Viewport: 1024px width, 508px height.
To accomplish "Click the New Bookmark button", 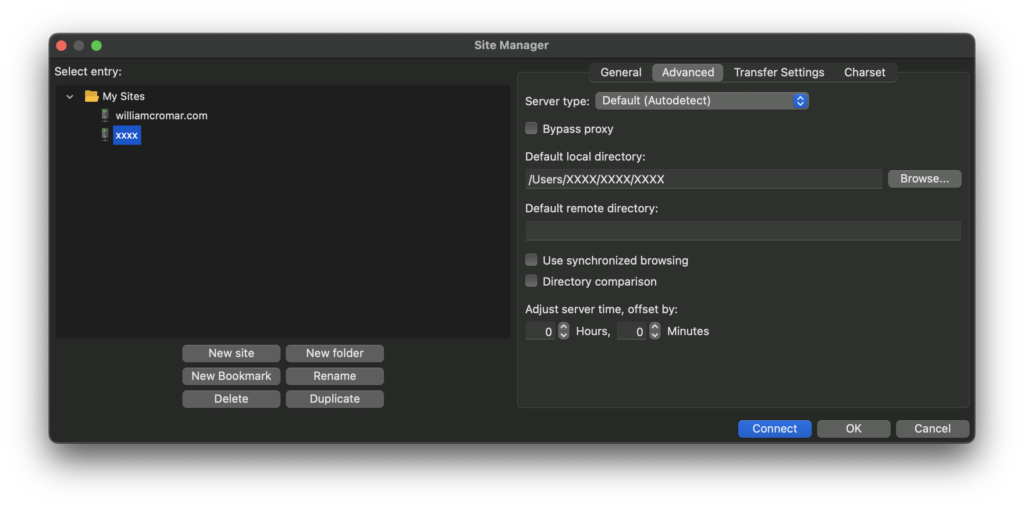I will [231, 376].
